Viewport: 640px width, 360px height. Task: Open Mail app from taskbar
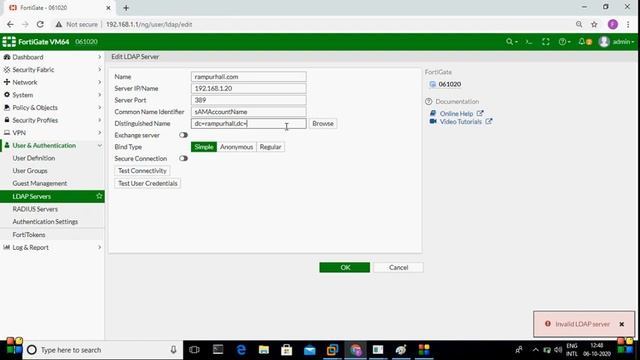click(310, 350)
